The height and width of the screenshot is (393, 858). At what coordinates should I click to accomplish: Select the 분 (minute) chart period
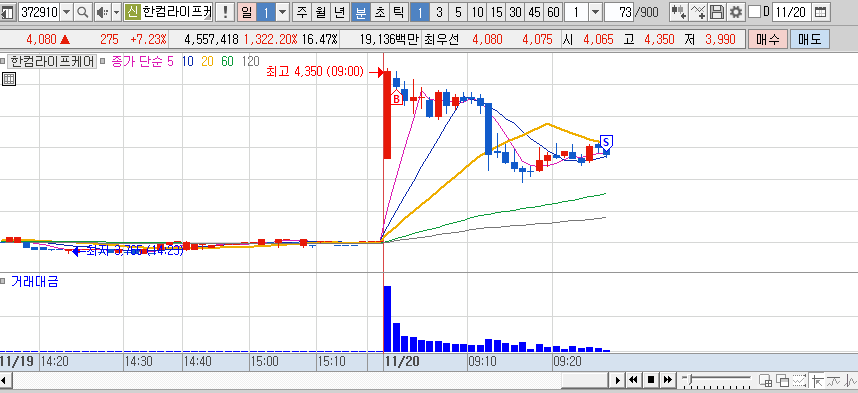pos(360,11)
